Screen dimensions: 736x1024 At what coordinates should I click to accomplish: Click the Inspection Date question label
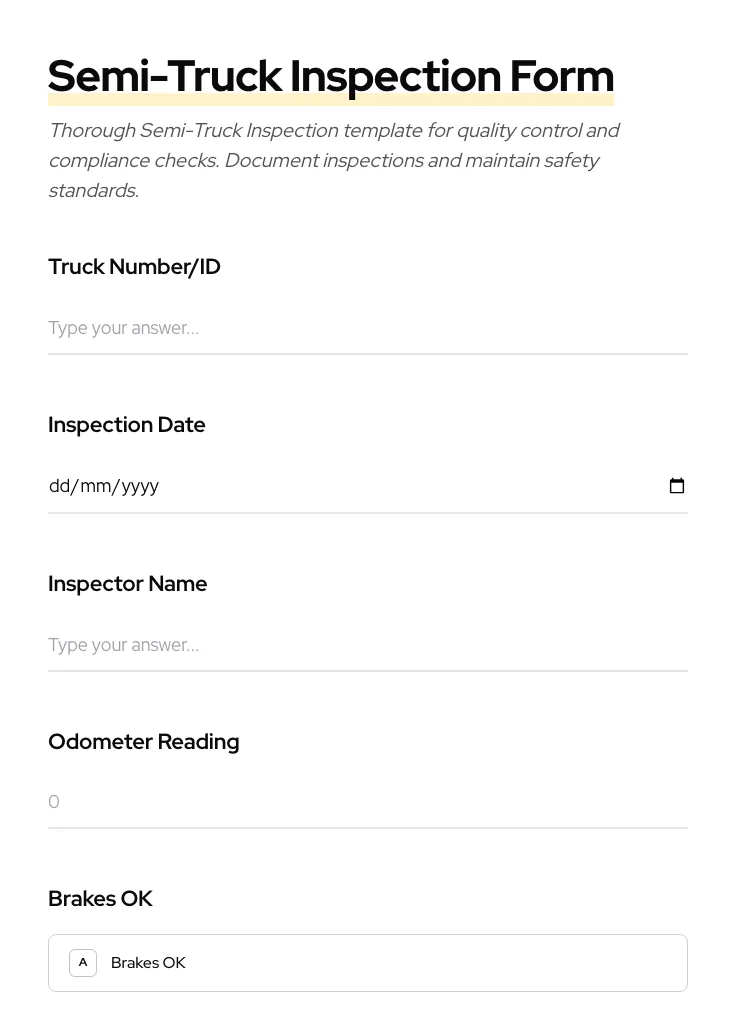127,424
